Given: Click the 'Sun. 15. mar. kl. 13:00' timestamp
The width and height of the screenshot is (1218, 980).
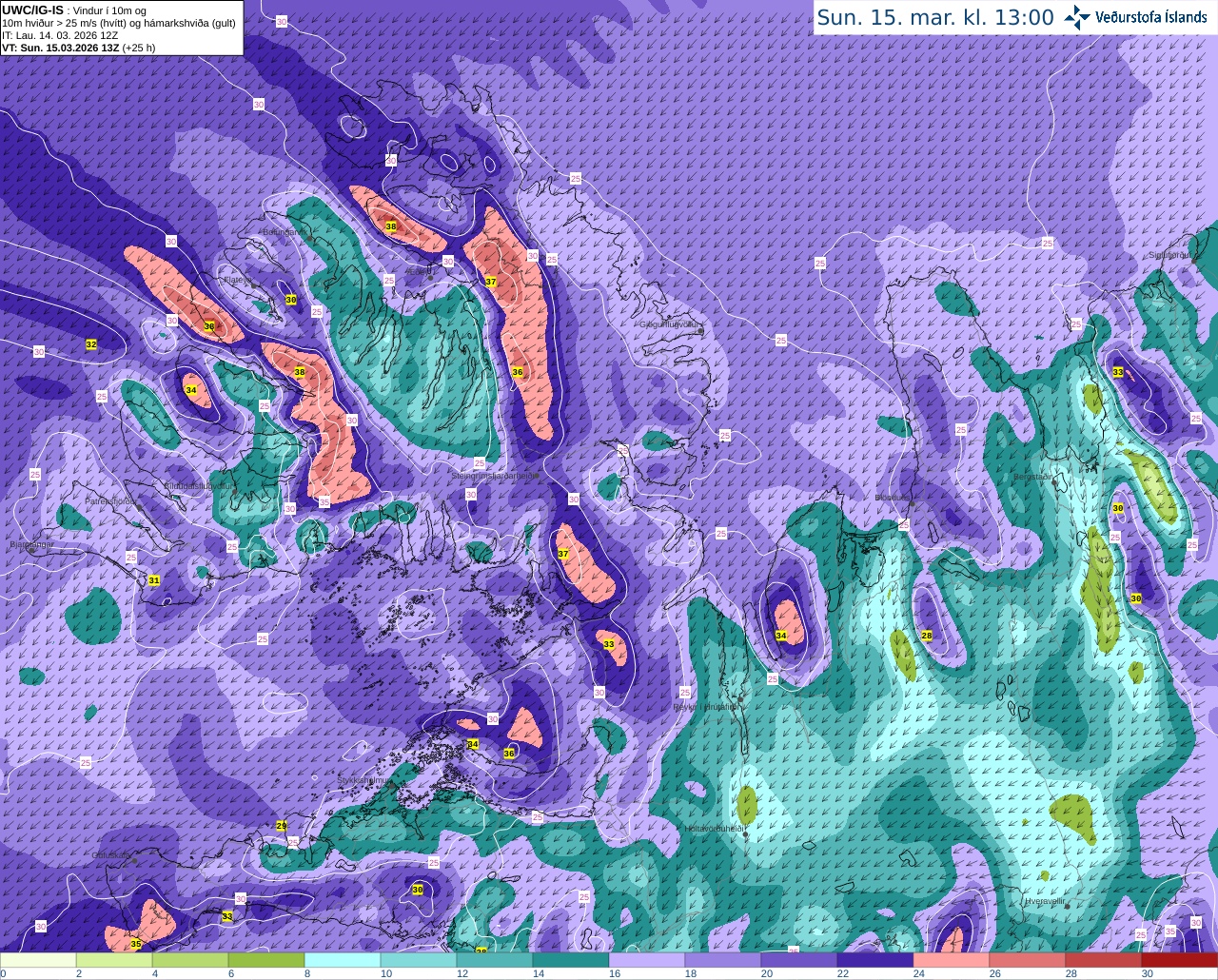Looking at the screenshot, I should [935, 17].
